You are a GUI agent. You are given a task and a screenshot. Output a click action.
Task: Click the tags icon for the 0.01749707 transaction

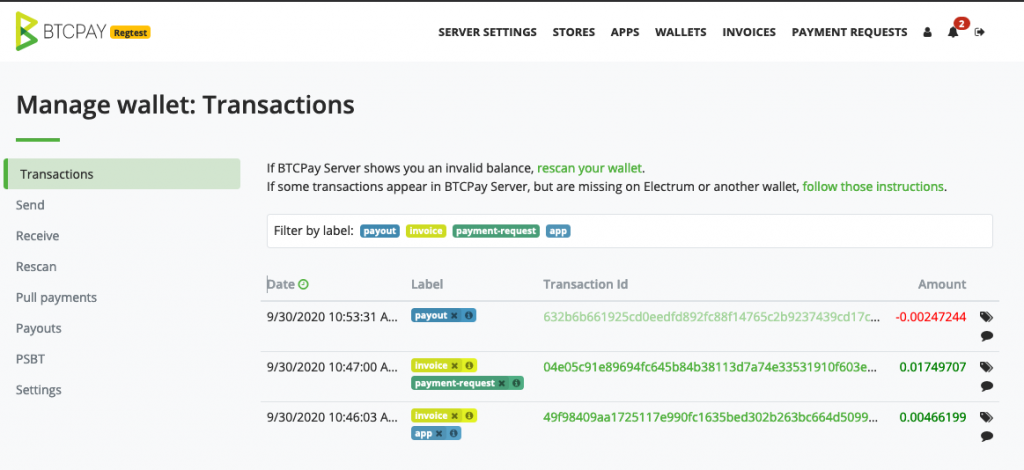click(x=986, y=367)
